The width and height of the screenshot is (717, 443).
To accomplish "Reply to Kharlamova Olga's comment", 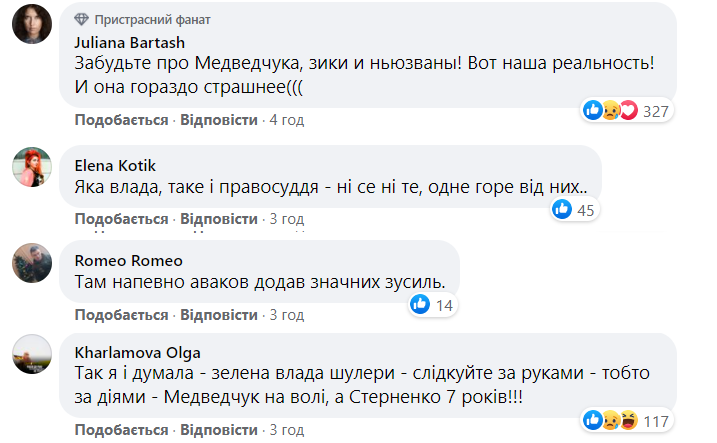I will click(218, 430).
